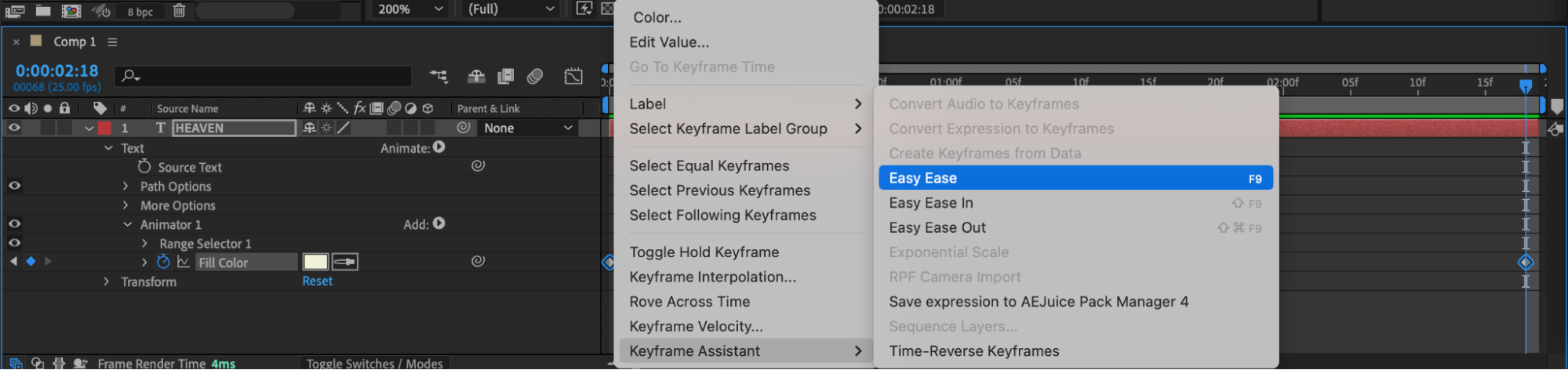Click the shy layers hide icon in the timeline toolbar

tap(476, 76)
